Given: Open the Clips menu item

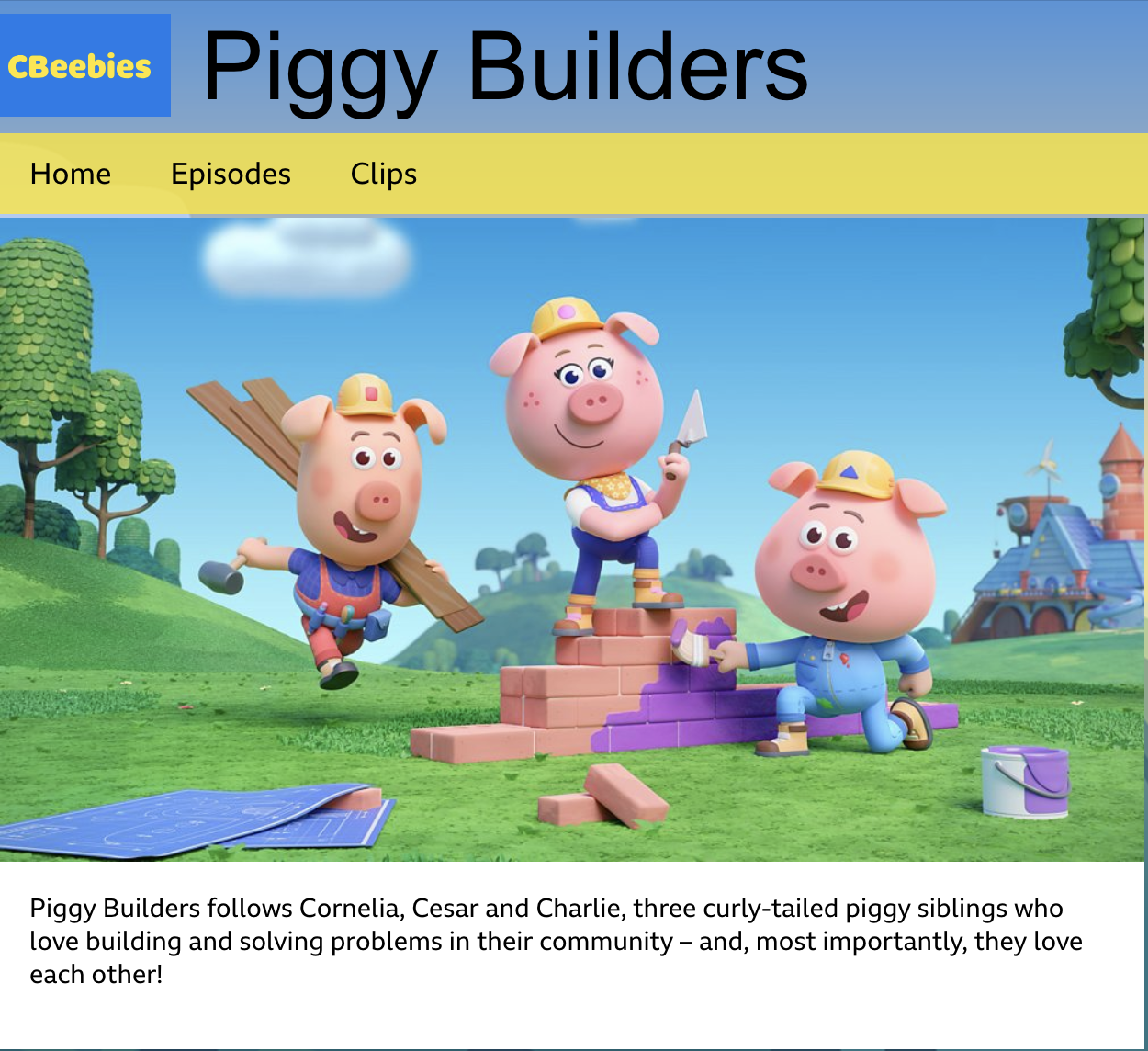Looking at the screenshot, I should click(384, 174).
